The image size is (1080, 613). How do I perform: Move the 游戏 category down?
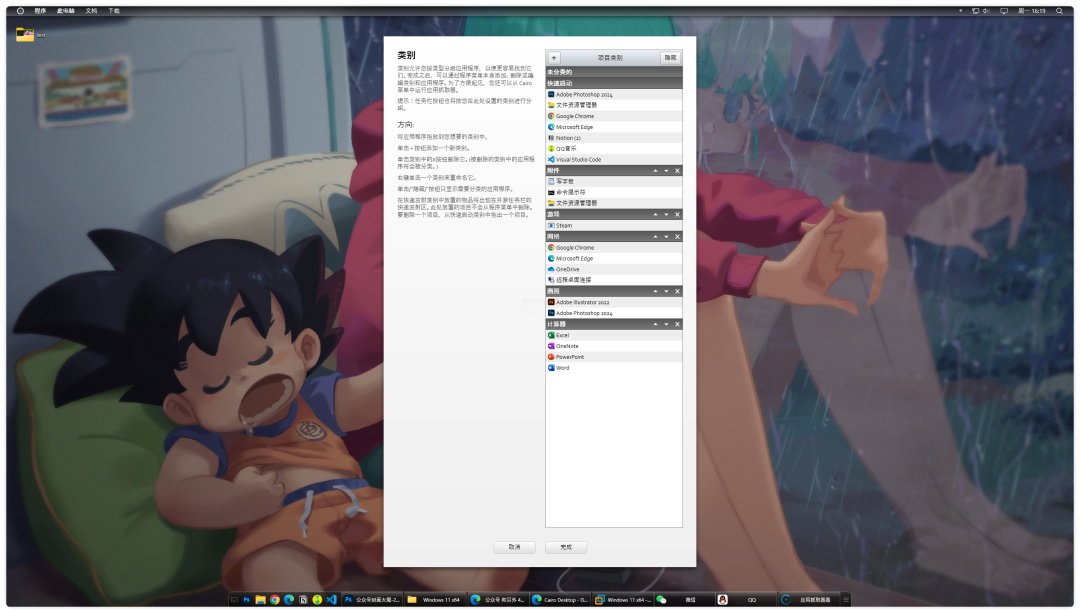[666, 215]
